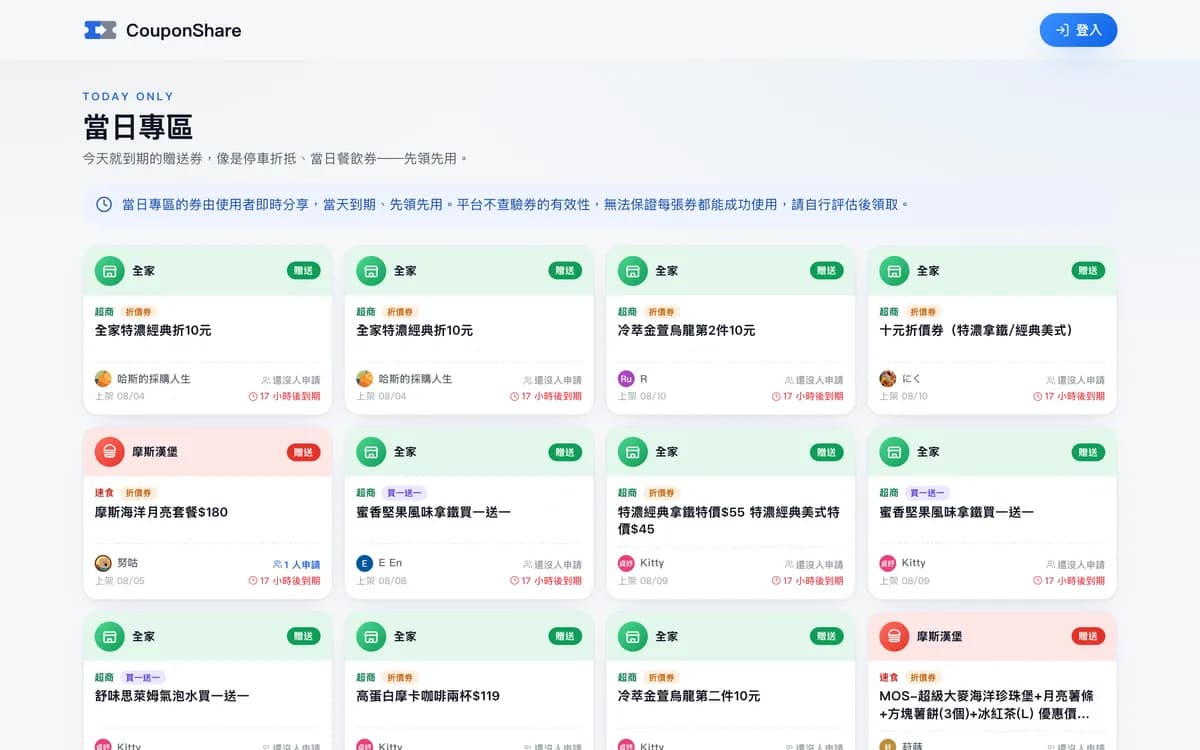
Task: Select 買一送一 tag on E En's card
Action: [x=404, y=493]
